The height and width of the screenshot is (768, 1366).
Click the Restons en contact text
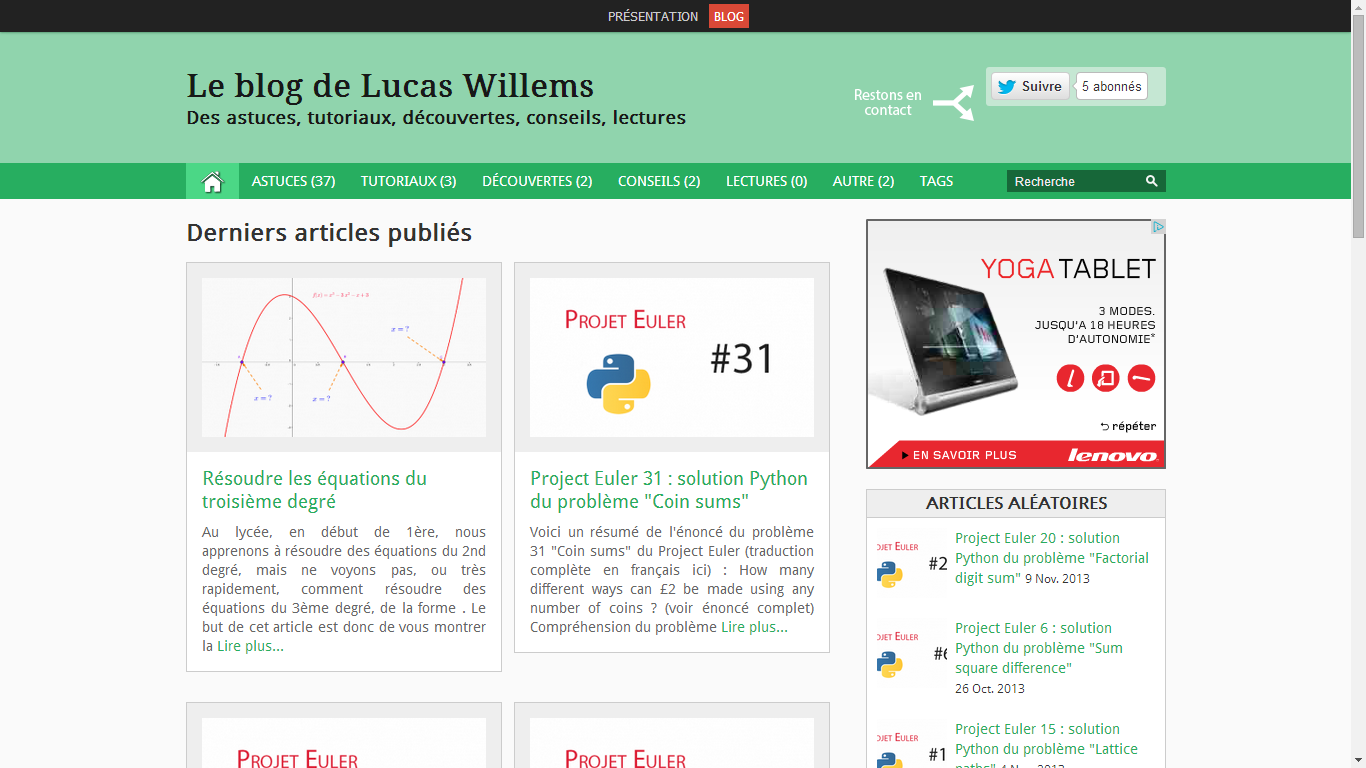pyautogui.click(x=888, y=102)
